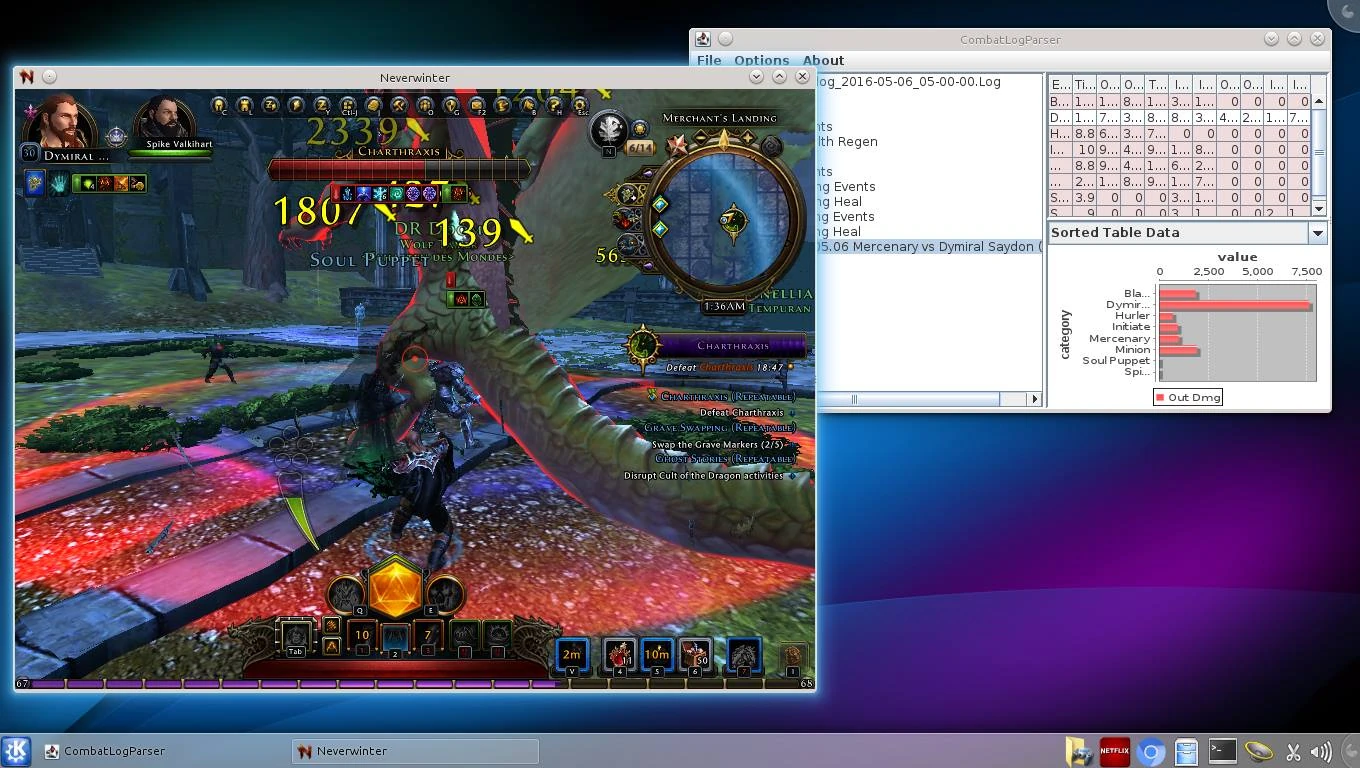Click the Netflix launcher in the taskbar
The height and width of the screenshot is (768, 1360).
pos(1115,751)
